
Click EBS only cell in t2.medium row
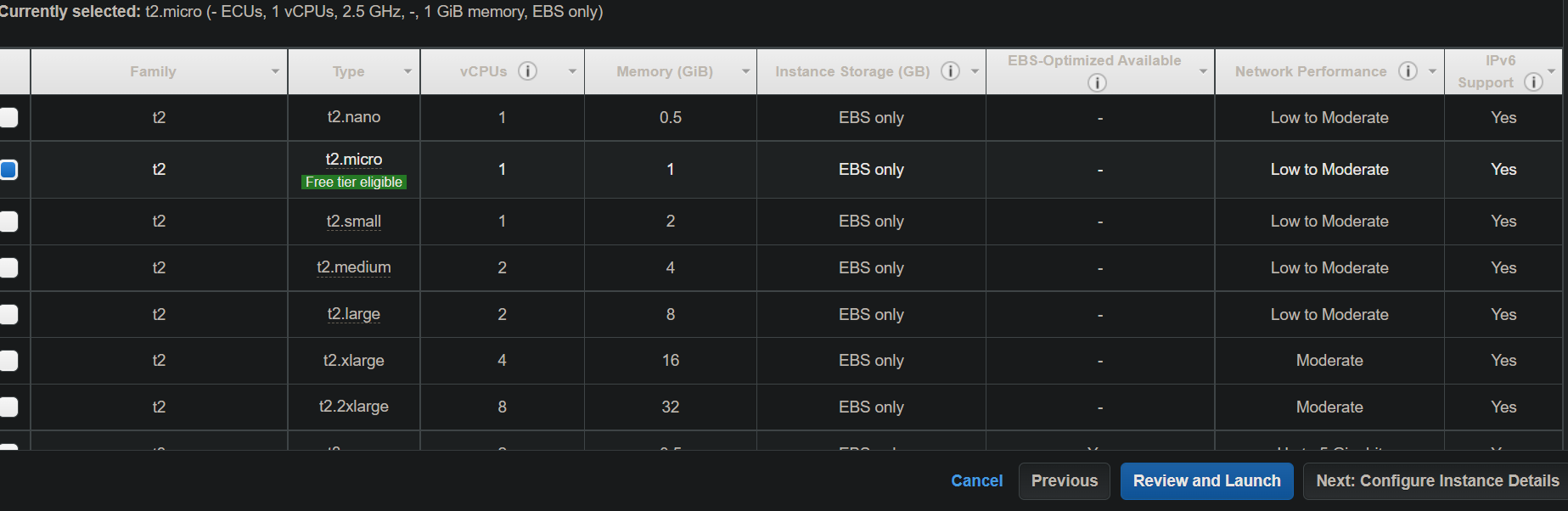[x=871, y=267]
